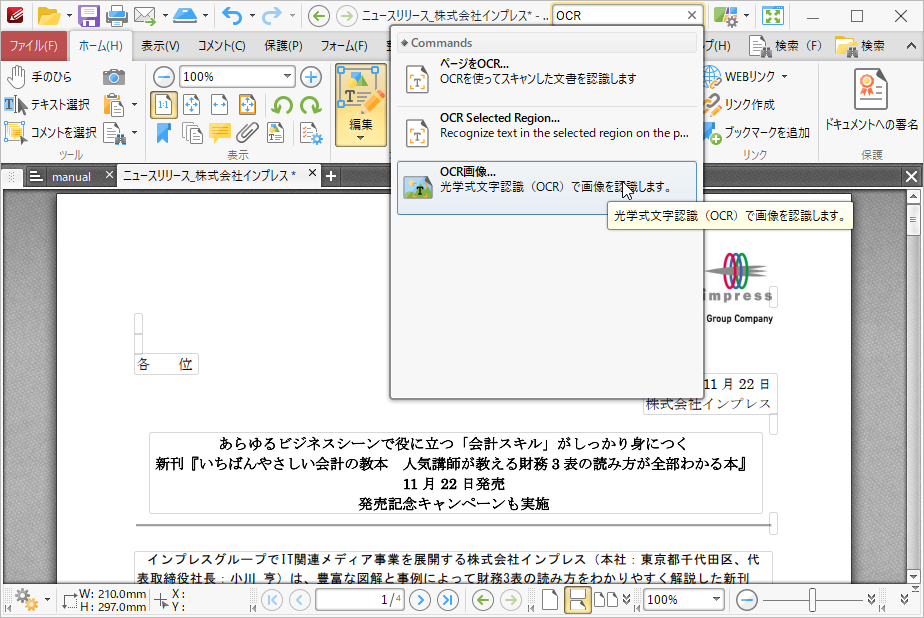Open the ribbon zoom level 100% combo box
The width and height of the screenshot is (924, 618).
[x=237, y=77]
